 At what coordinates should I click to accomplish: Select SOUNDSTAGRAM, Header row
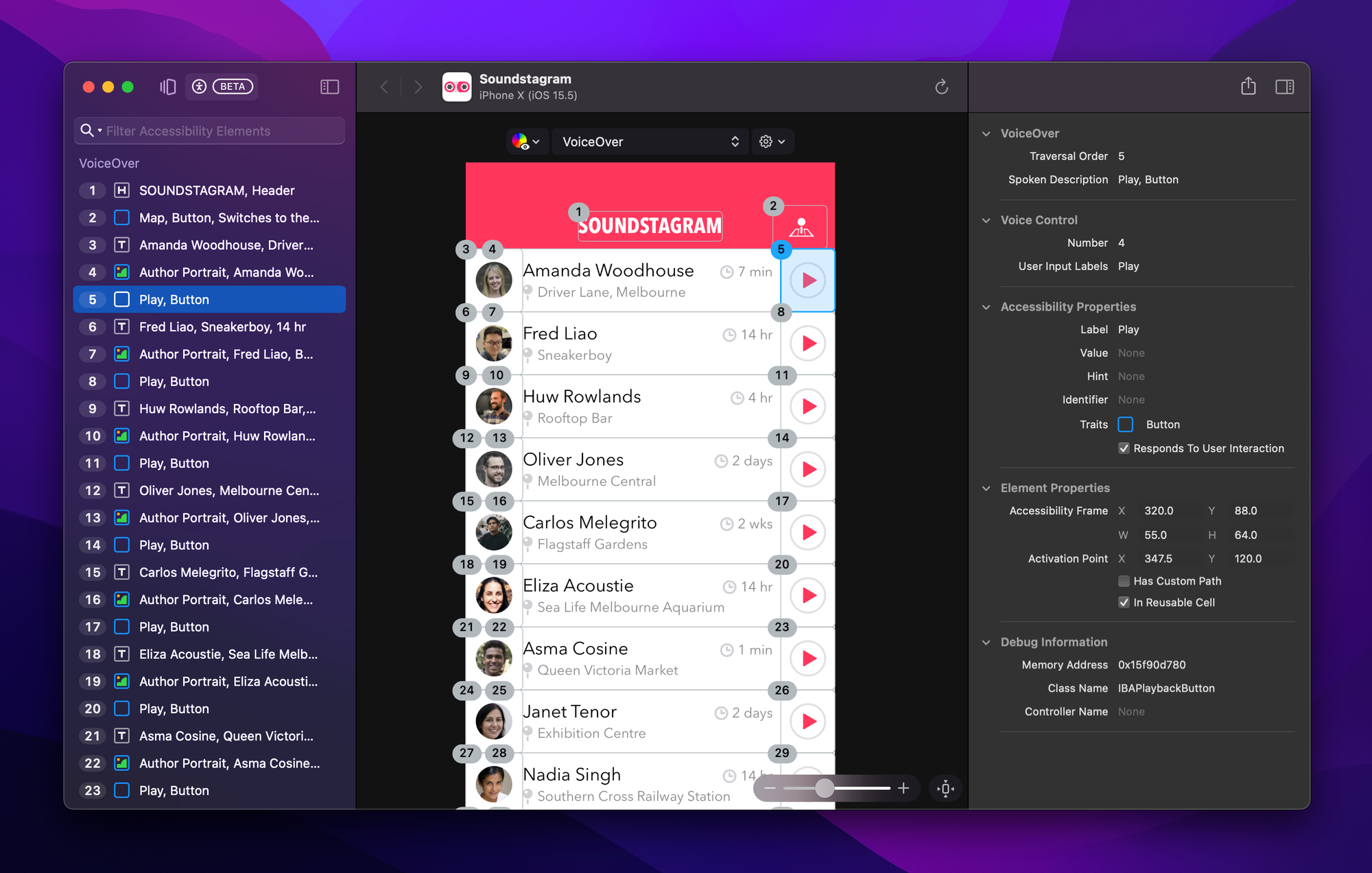tap(209, 191)
